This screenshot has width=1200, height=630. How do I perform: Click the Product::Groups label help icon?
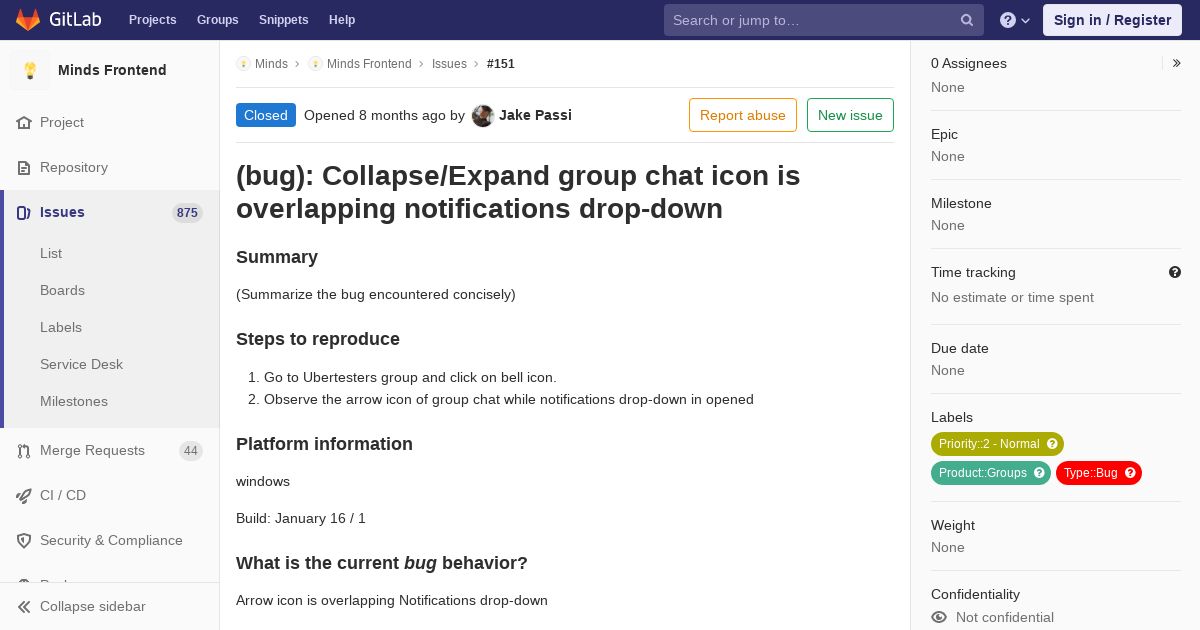pos(1039,473)
